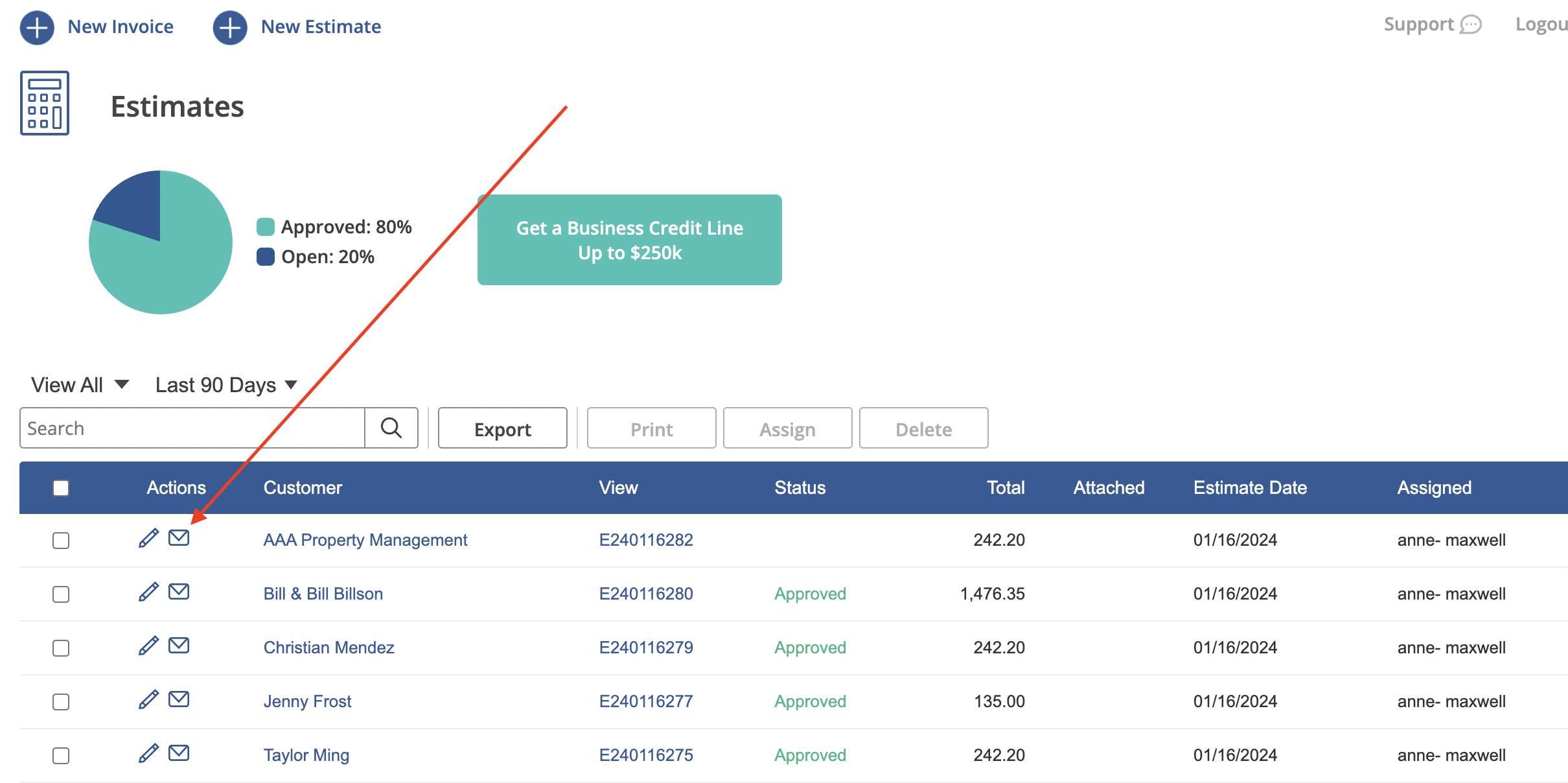View estimate E240116280
This screenshot has height=783, width=1568.
646,594
